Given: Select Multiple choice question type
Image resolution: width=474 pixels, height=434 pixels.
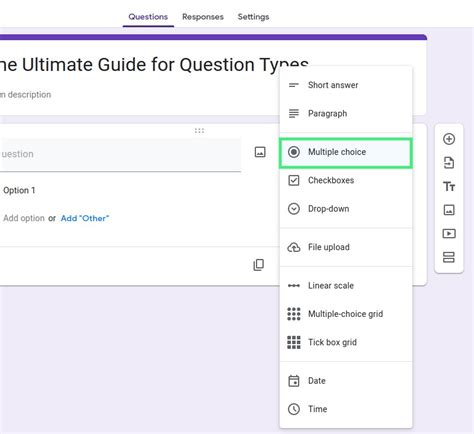Looking at the screenshot, I should pos(346,152).
